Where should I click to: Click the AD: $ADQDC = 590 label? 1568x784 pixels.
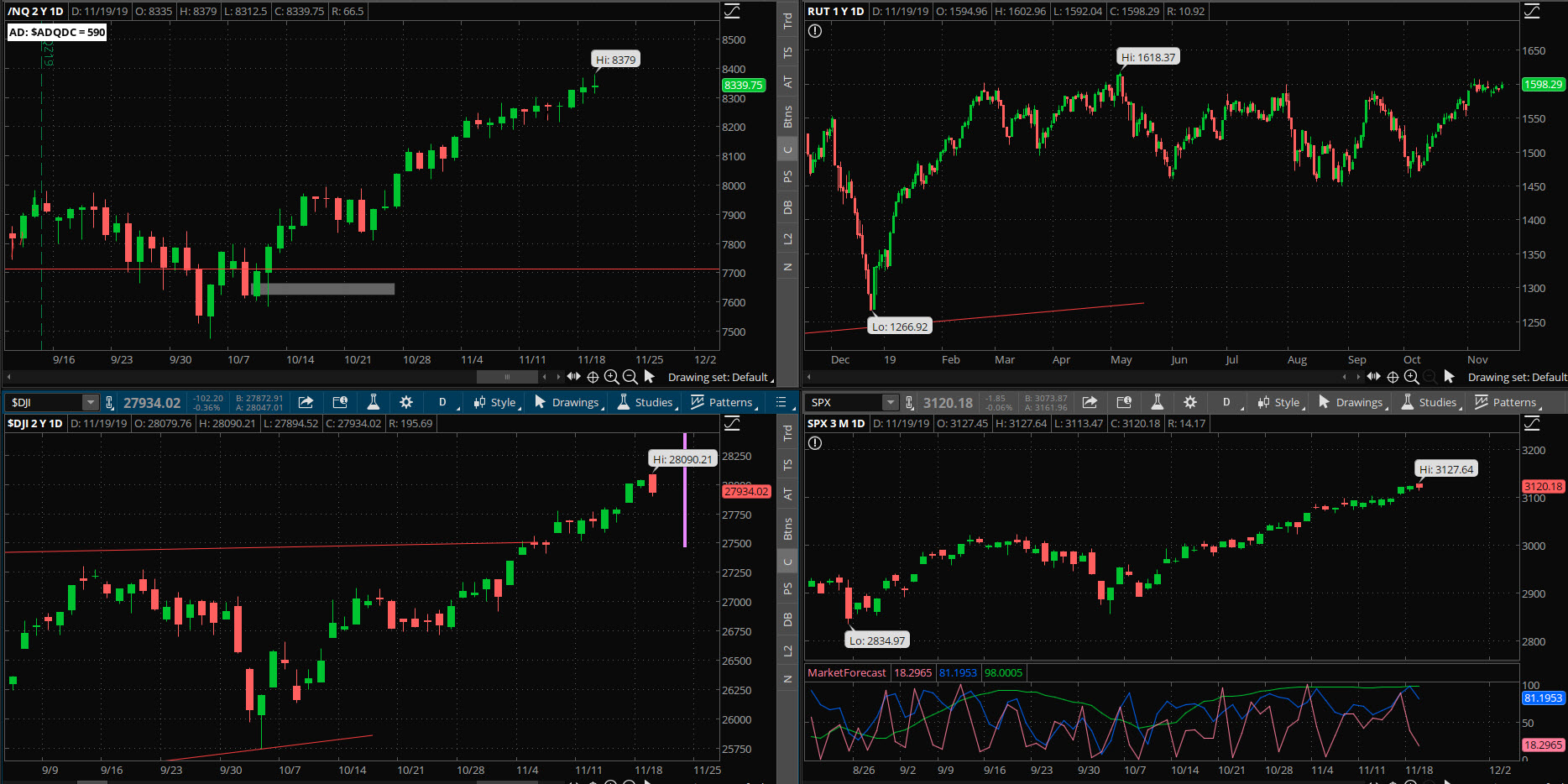(x=57, y=33)
